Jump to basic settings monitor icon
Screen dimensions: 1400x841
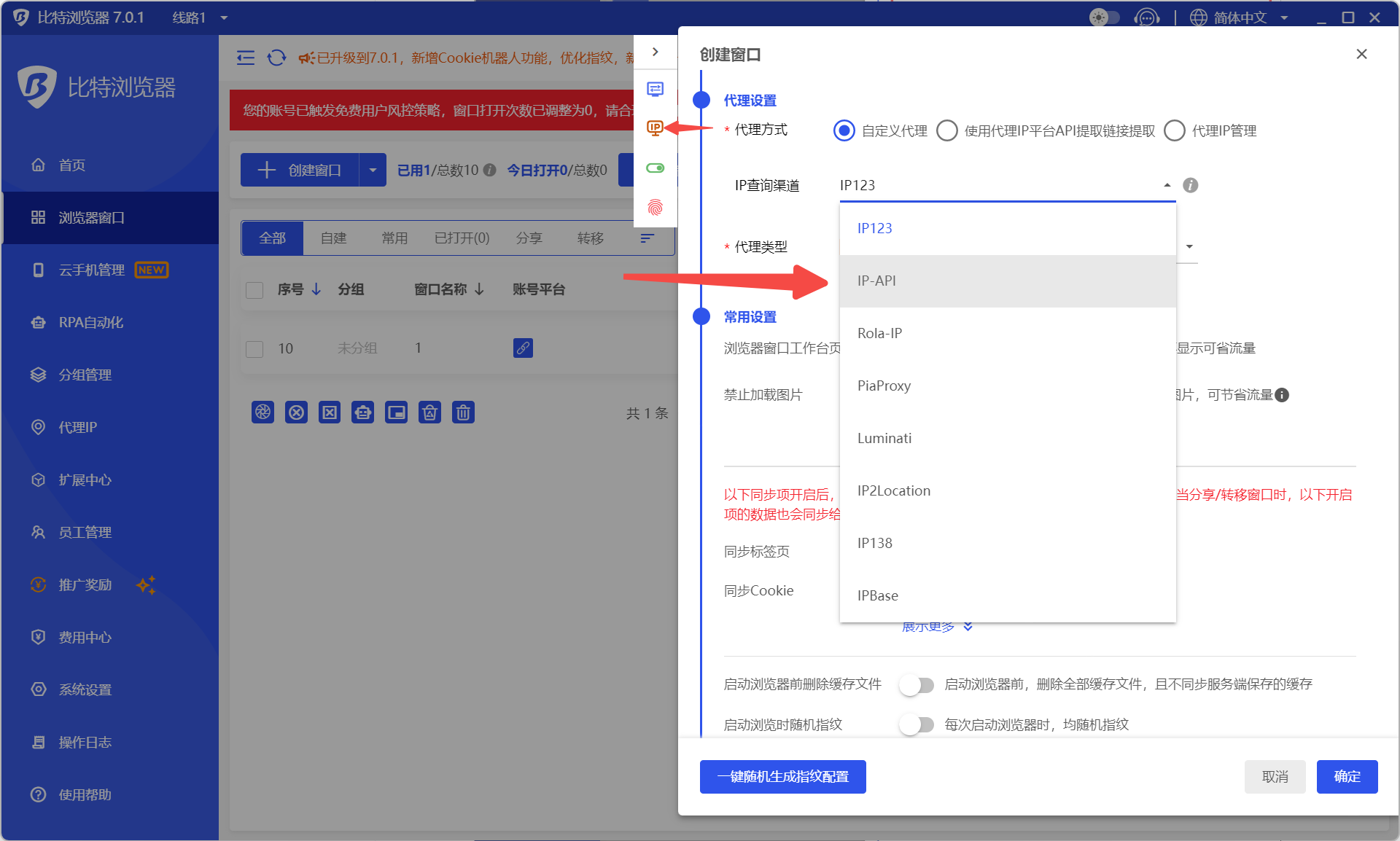tap(656, 89)
